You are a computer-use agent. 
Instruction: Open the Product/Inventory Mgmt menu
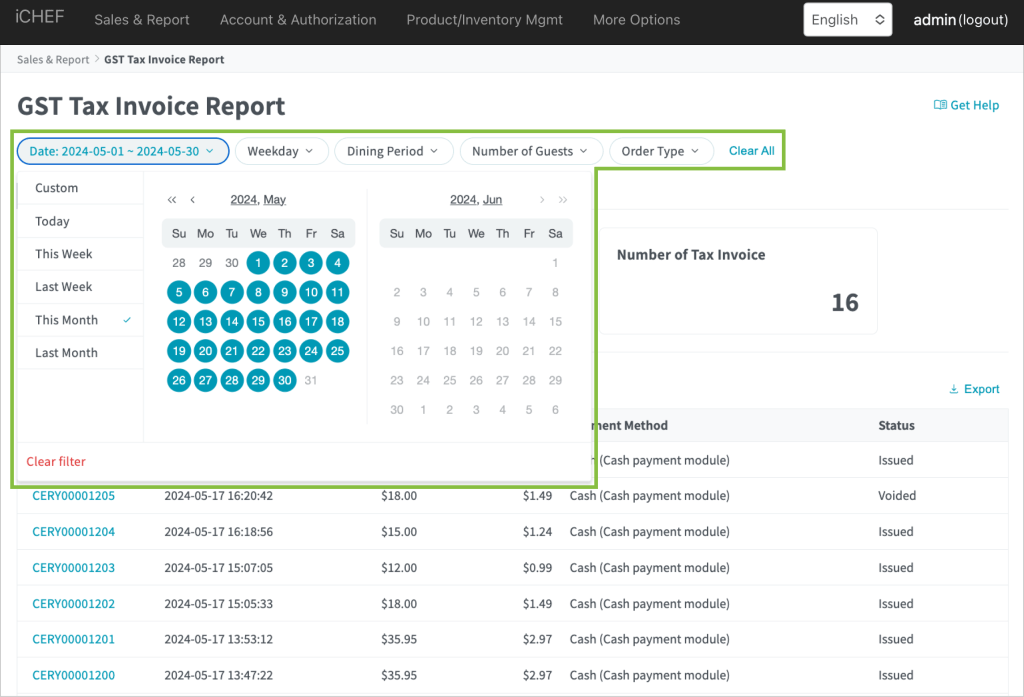pyautogui.click(x=484, y=20)
